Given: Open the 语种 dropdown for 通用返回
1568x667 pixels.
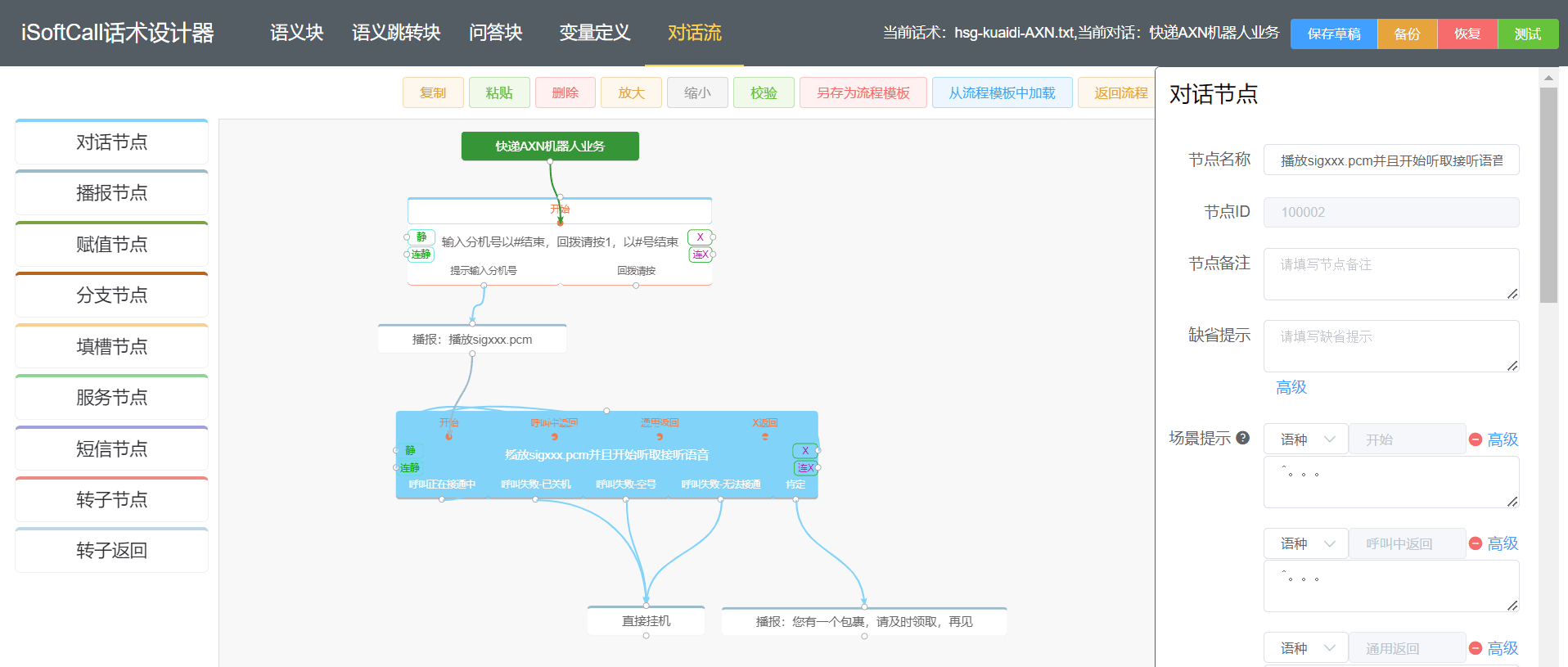Looking at the screenshot, I should coord(1306,648).
